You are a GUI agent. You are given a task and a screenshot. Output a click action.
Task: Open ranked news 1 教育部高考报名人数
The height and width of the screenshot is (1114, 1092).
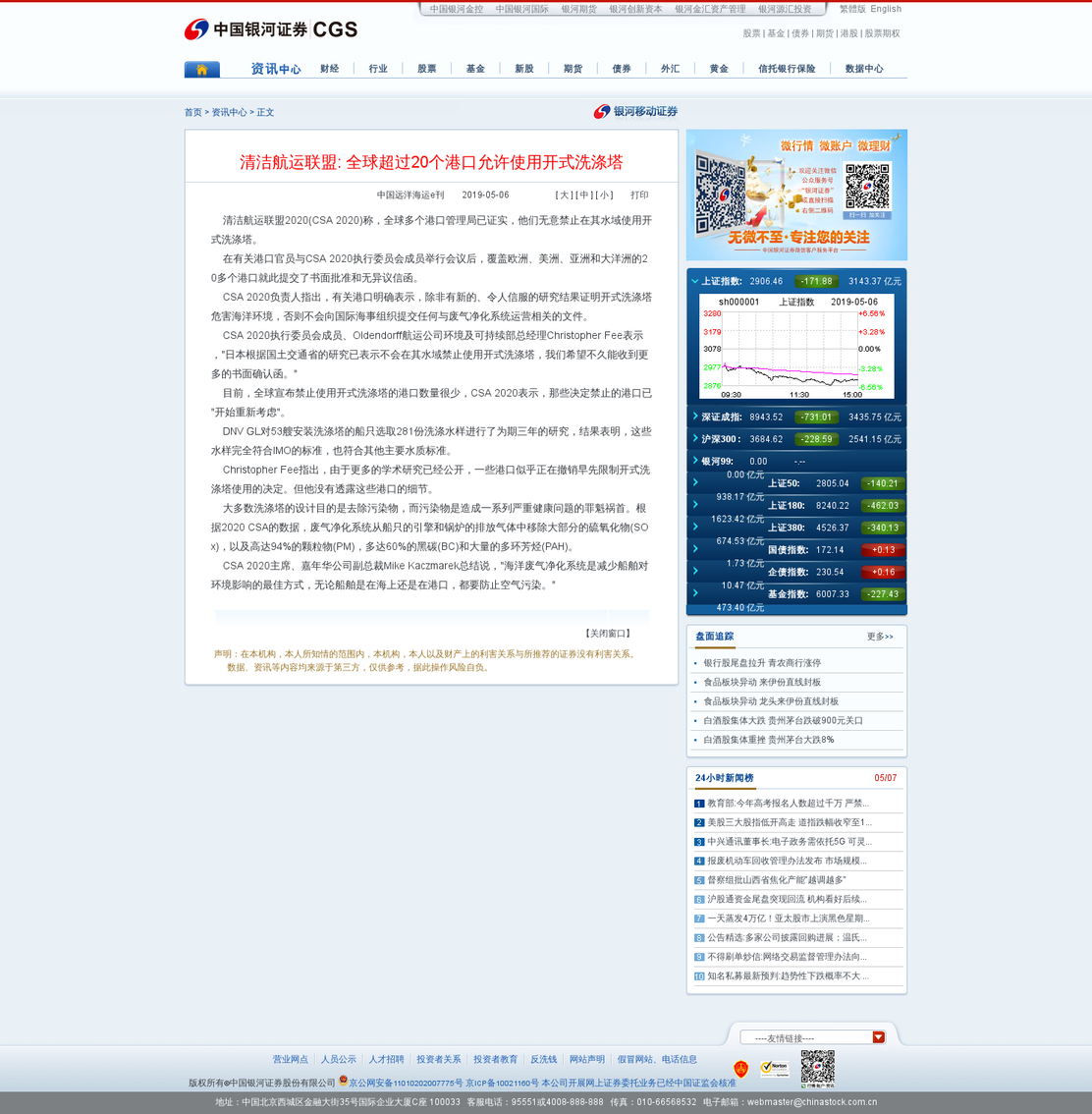pyautogui.click(x=788, y=804)
